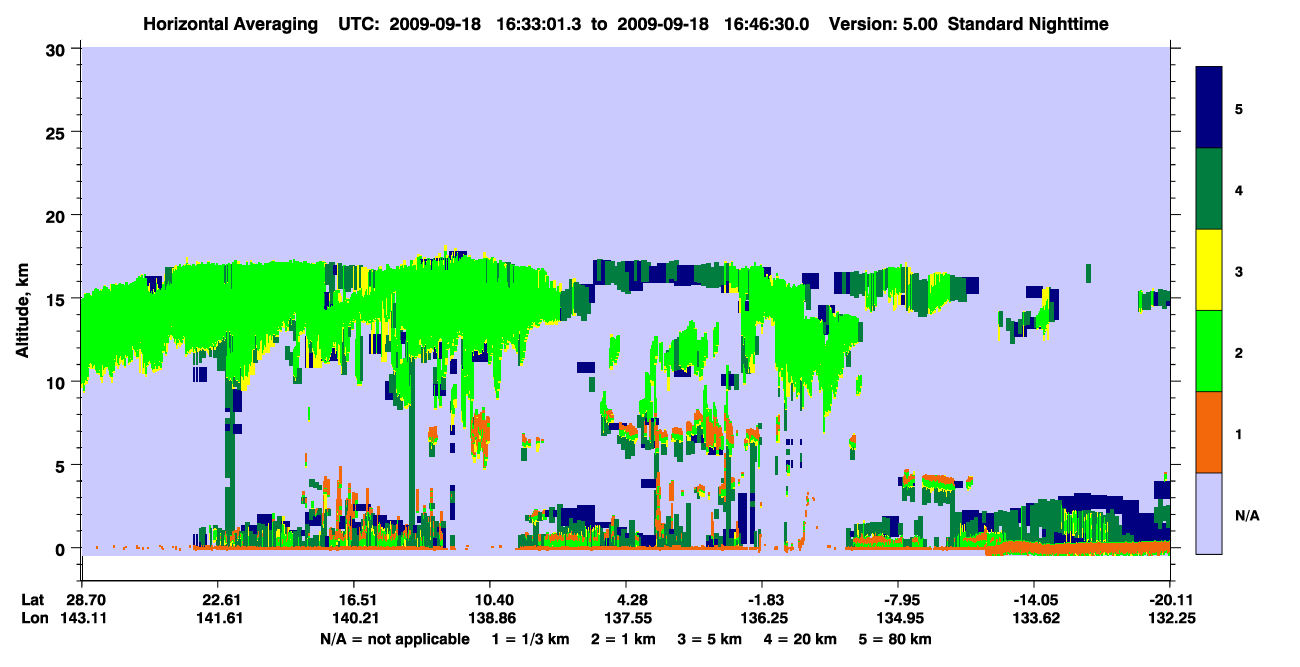Click the latitude -20.11 axis label

point(1169,600)
